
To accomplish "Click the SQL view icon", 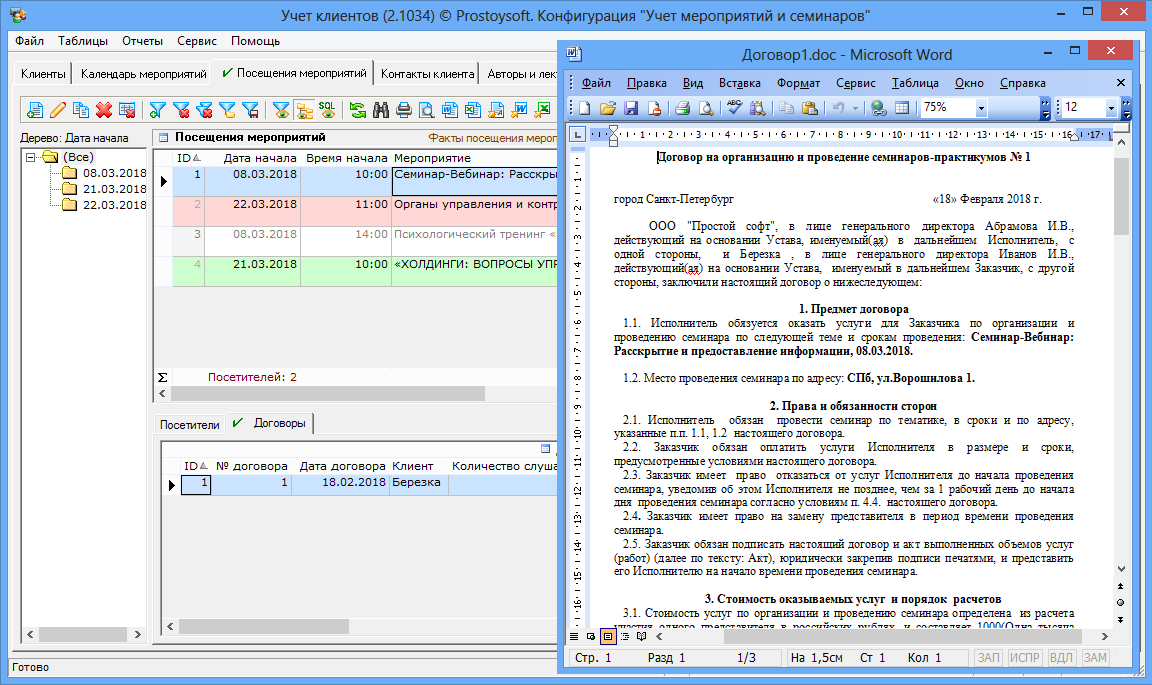I will pos(327,110).
